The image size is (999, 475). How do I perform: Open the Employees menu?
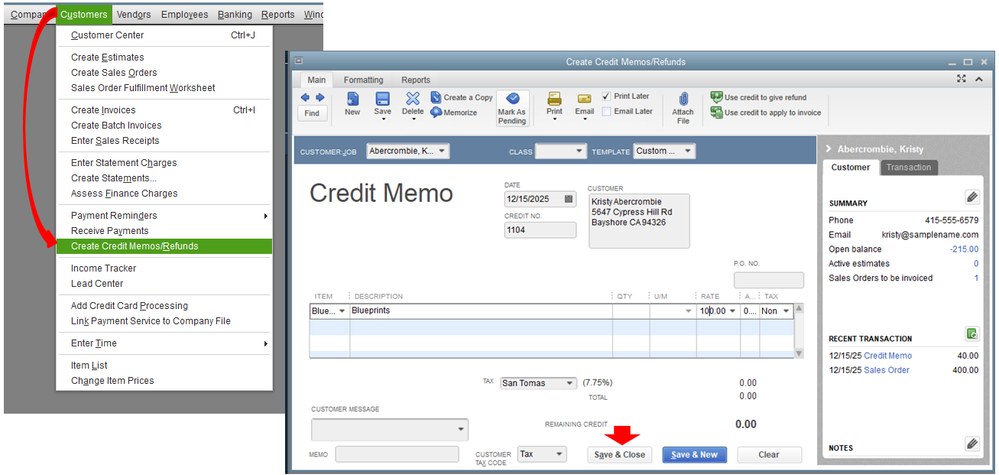click(185, 14)
